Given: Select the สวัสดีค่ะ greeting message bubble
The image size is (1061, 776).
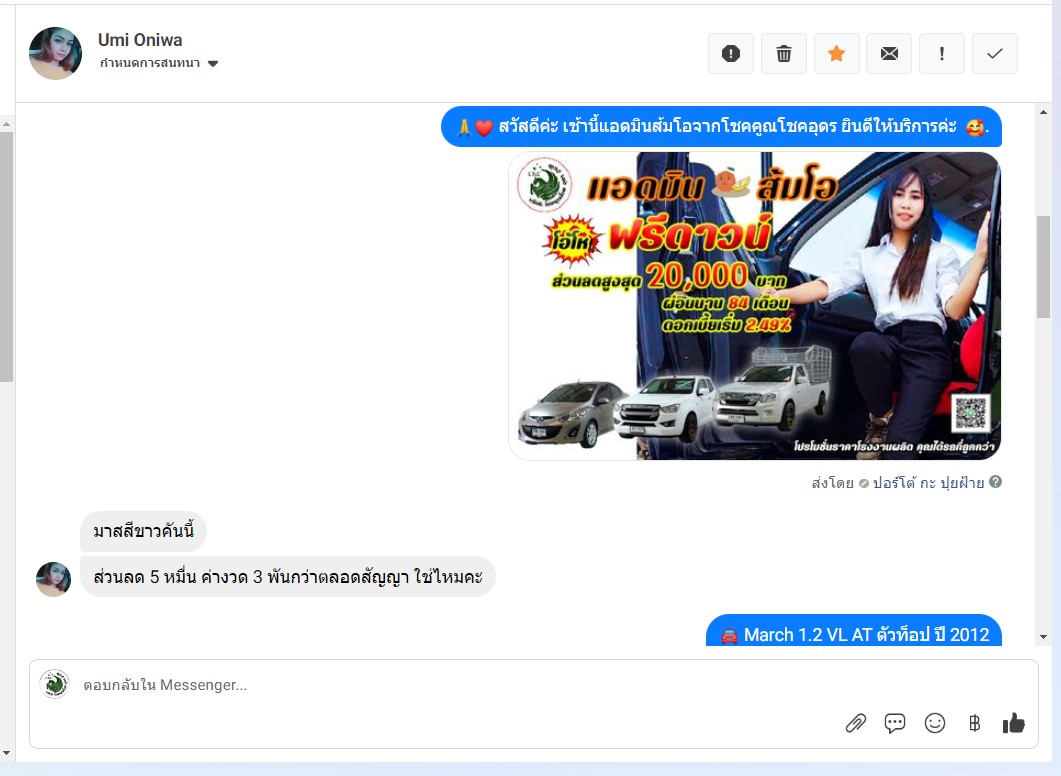Looking at the screenshot, I should tap(721, 127).
